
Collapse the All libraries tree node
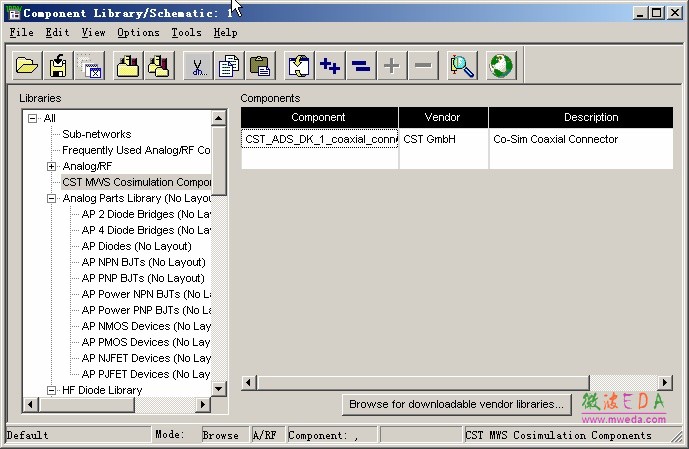tap(32, 118)
